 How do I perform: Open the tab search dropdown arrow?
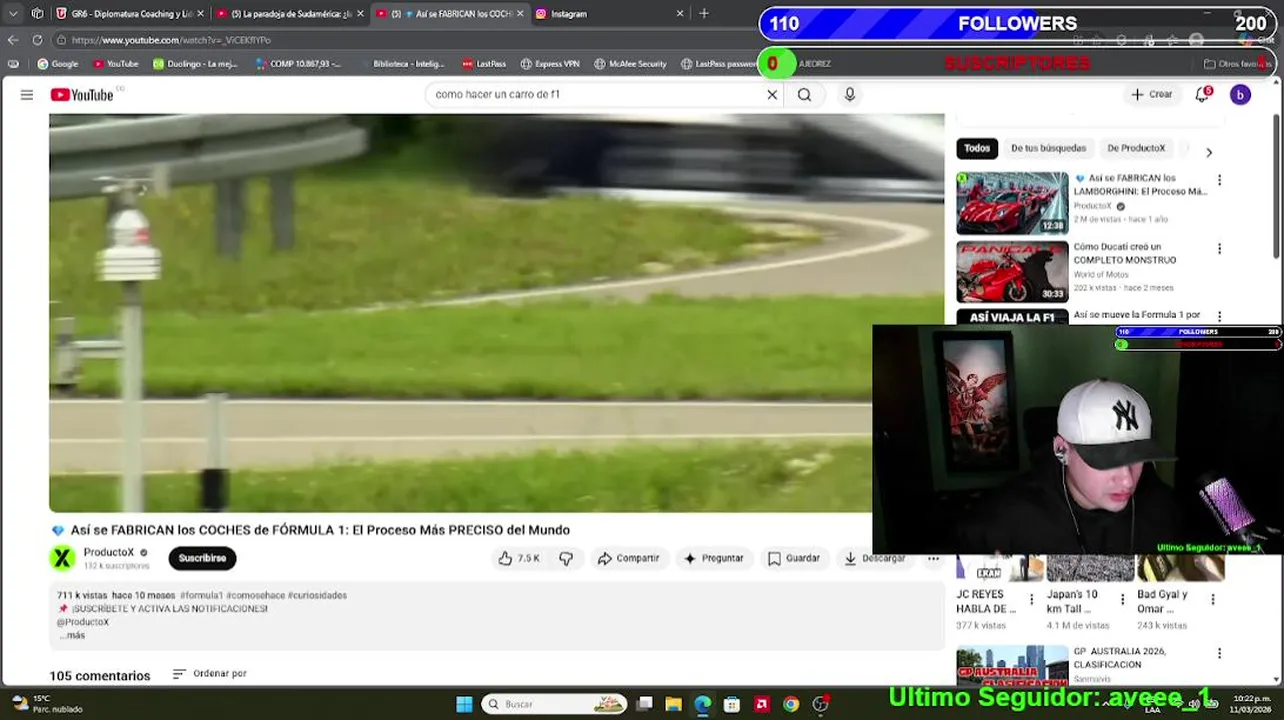click(x=12, y=13)
